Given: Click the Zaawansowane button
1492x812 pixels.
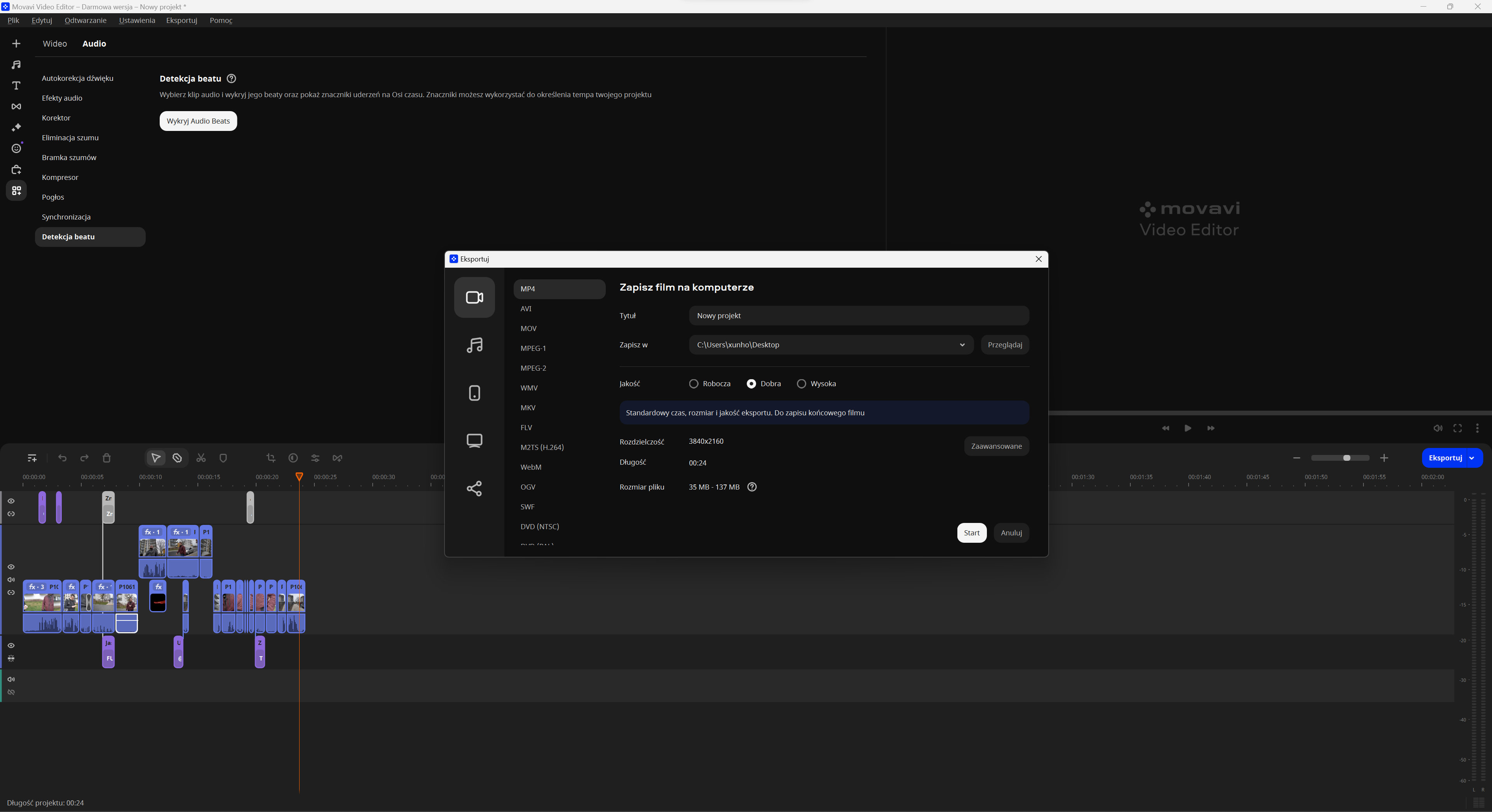Looking at the screenshot, I should (995, 446).
